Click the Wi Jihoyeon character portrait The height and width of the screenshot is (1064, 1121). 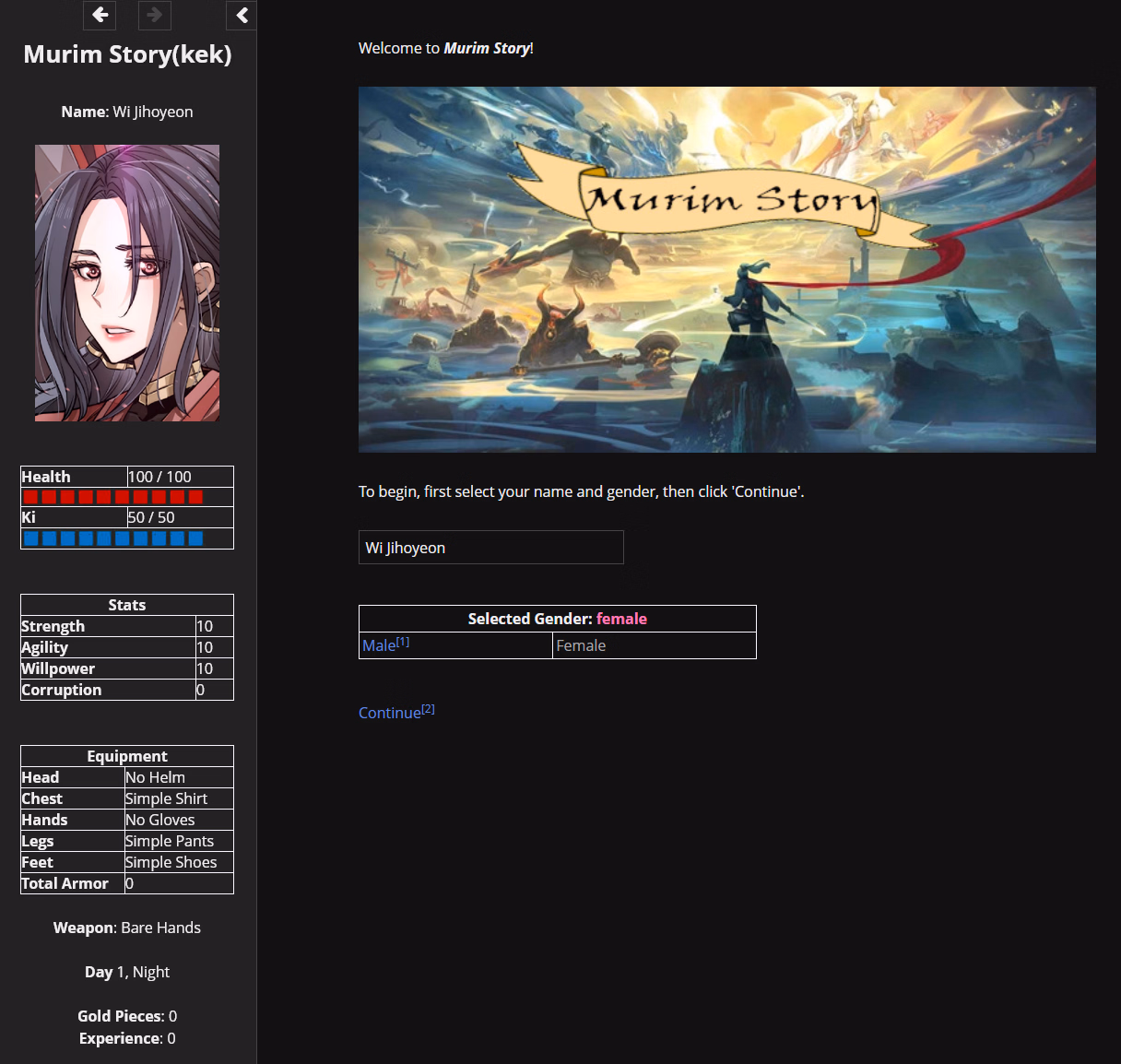pyautogui.click(x=127, y=283)
